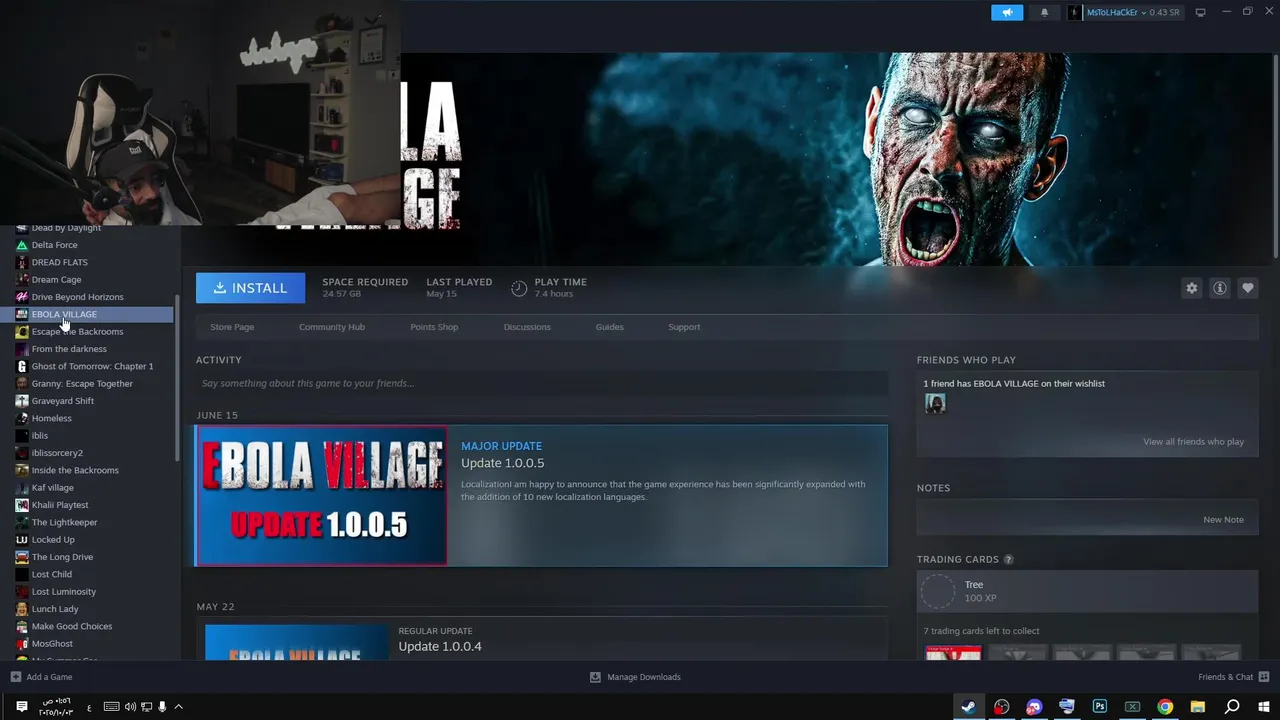Open the Update 1.0.0.5 headline
This screenshot has height=720, width=1280.
click(x=503, y=463)
